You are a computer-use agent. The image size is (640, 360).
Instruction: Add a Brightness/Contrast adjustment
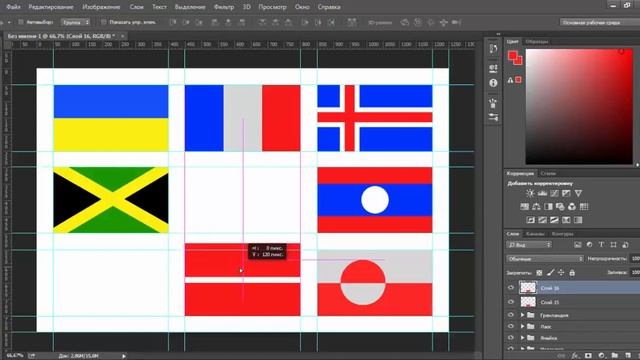point(530,193)
